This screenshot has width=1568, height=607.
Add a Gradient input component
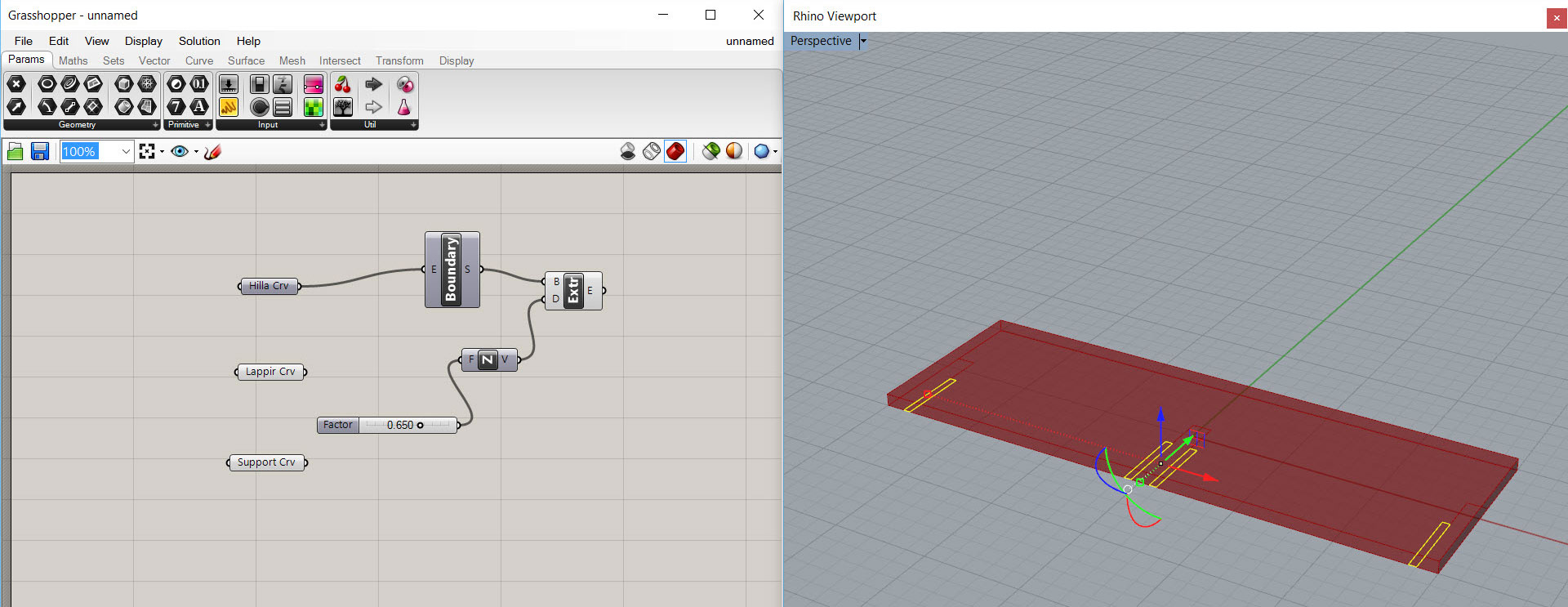[x=314, y=84]
